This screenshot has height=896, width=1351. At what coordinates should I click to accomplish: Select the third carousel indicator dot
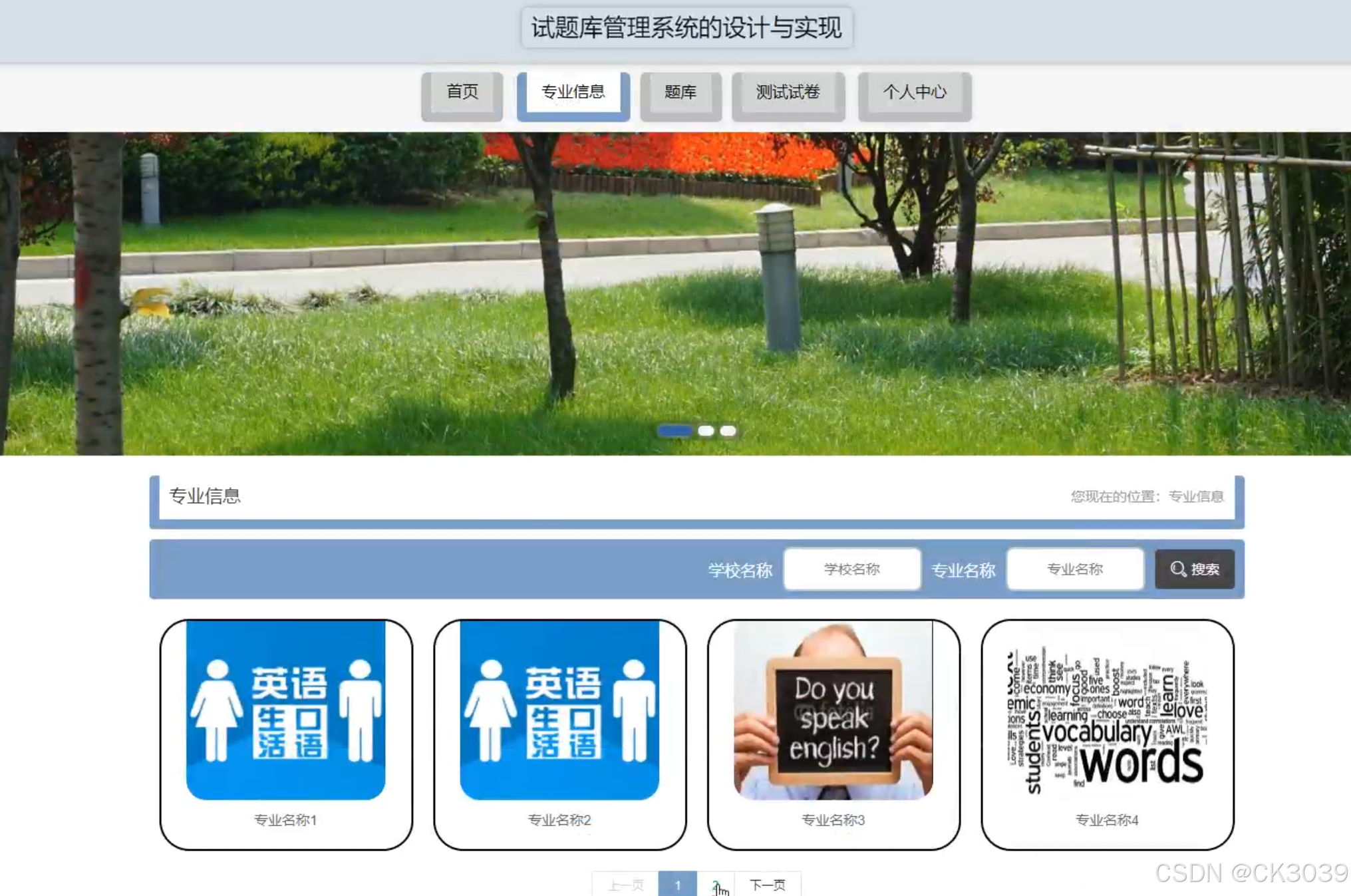(728, 430)
